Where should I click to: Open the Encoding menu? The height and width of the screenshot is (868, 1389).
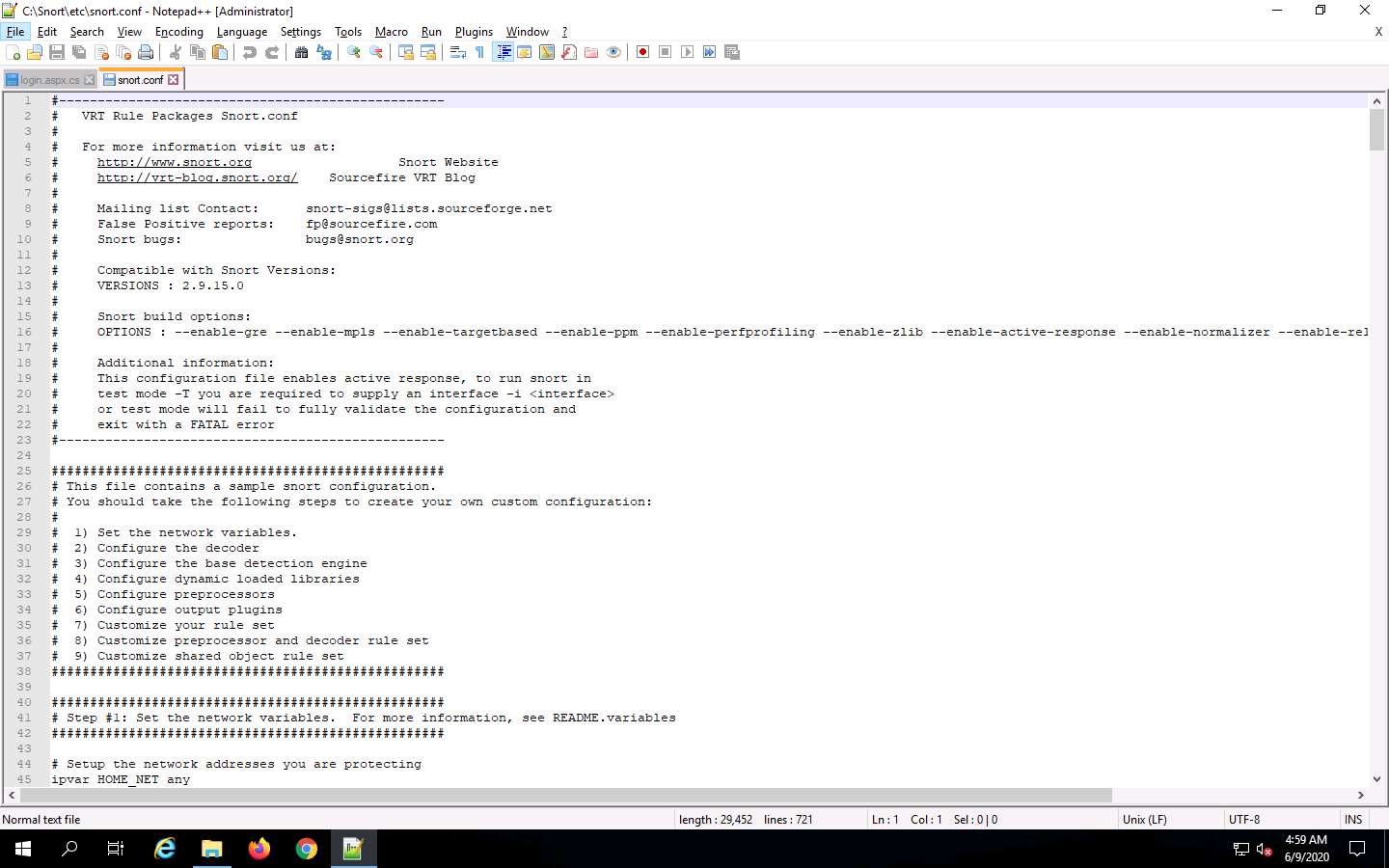pyautogui.click(x=179, y=32)
